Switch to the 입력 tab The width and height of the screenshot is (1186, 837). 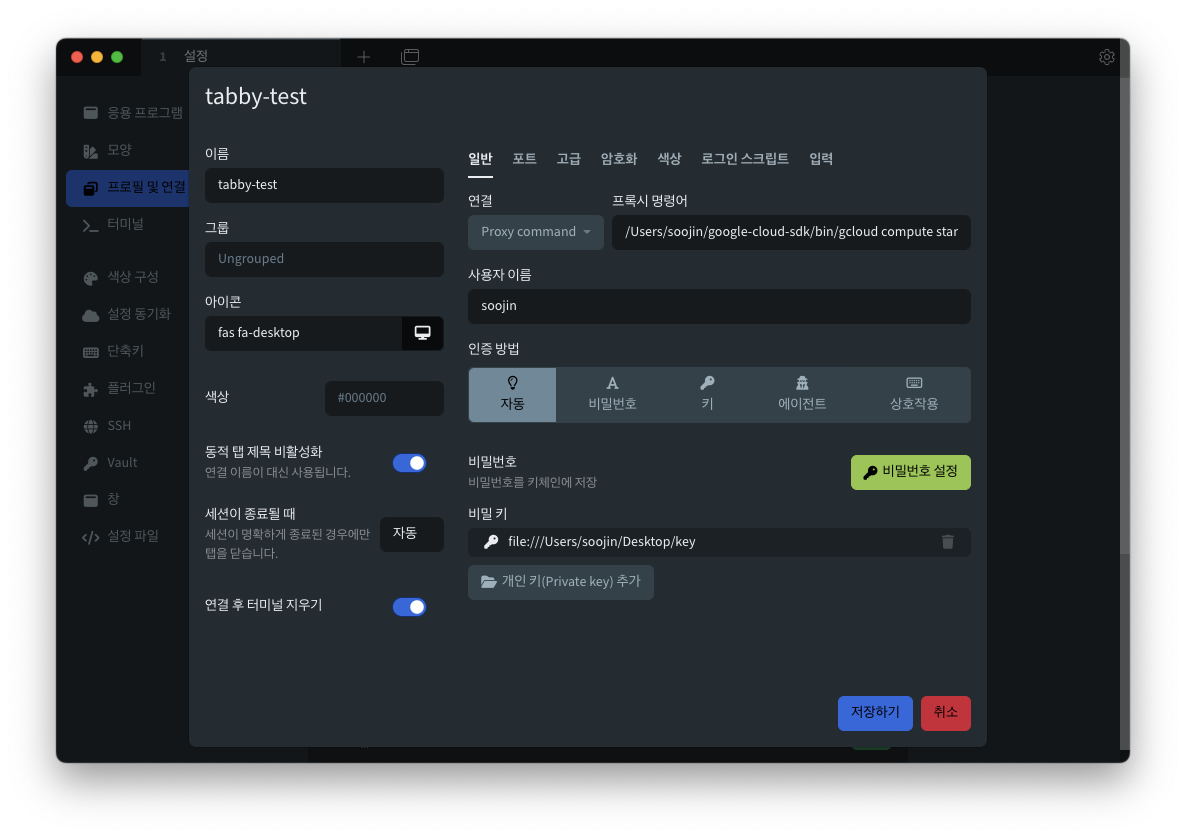(x=821, y=159)
